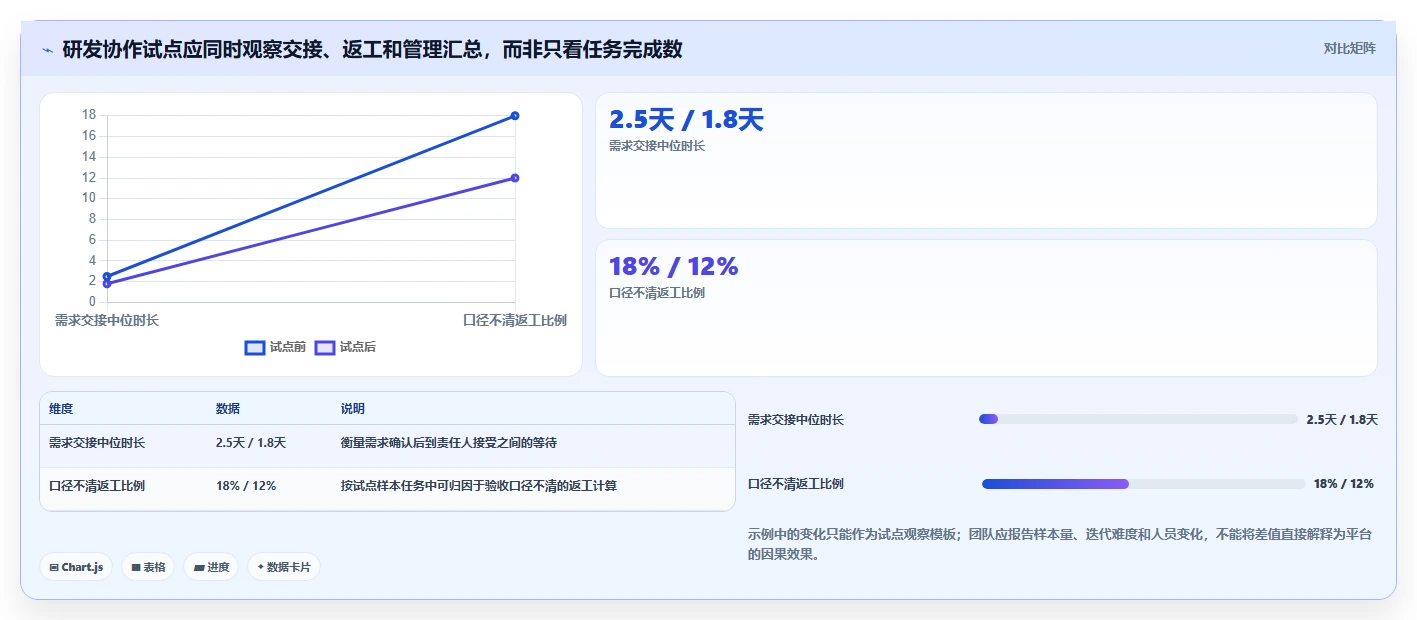
Task: Click the purple 试点后 point at 1.8
Action: coord(107,284)
